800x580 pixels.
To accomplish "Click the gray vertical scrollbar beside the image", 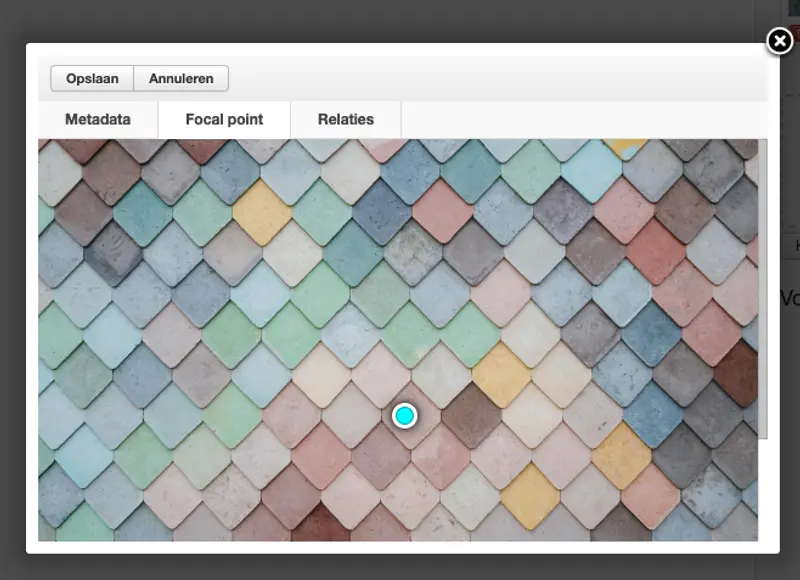I will [x=763, y=288].
